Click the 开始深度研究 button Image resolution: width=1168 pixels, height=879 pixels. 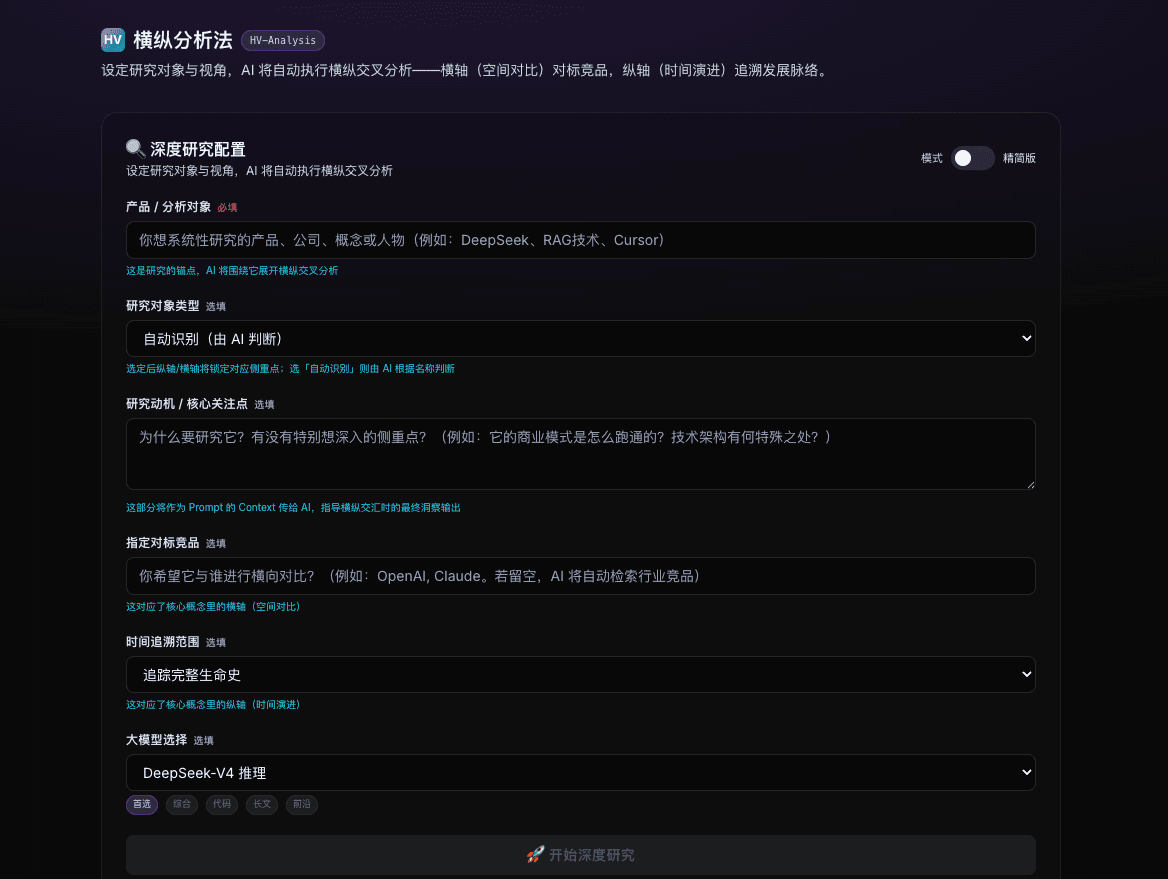tap(580, 854)
